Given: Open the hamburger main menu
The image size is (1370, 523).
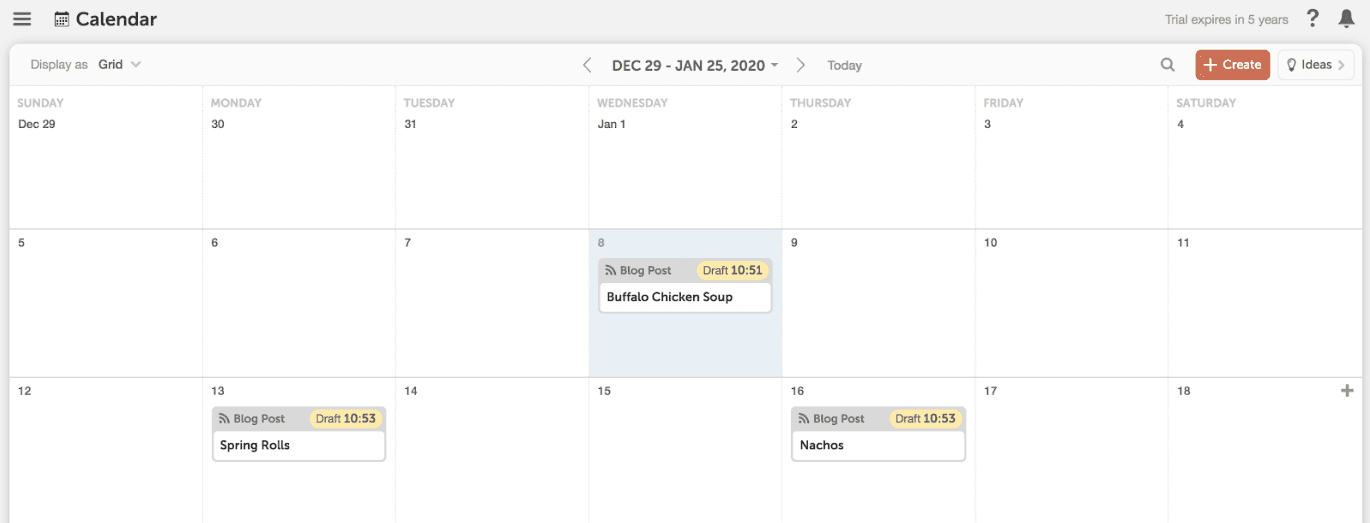Looking at the screenshot, I should pos(22,19).
